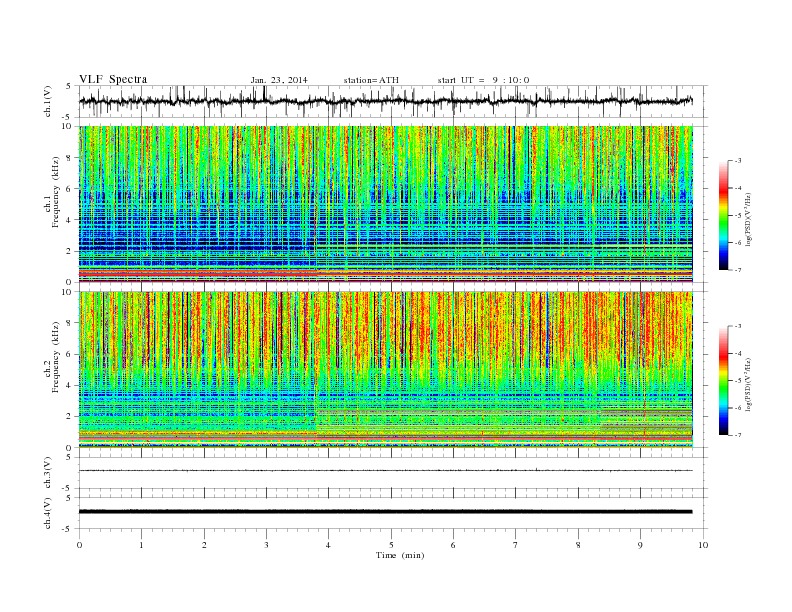The width and height of the screenshot is (792, 612).
Task: Click time axis tick label '1'
Action: pos(141,545)
